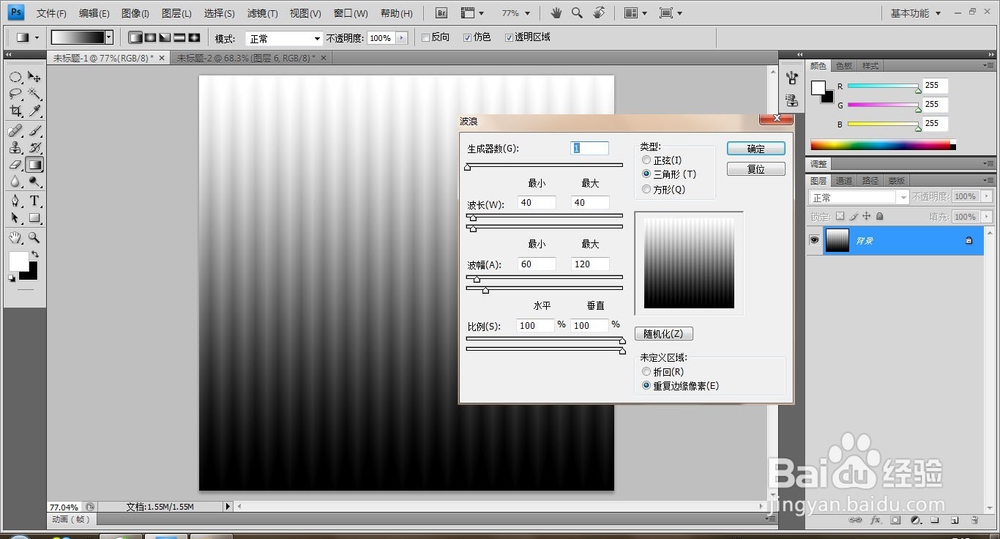This screenshot has width=1000, height=539.
Task: Choose linear gradient style icon
Action: (x=135, y=38)
